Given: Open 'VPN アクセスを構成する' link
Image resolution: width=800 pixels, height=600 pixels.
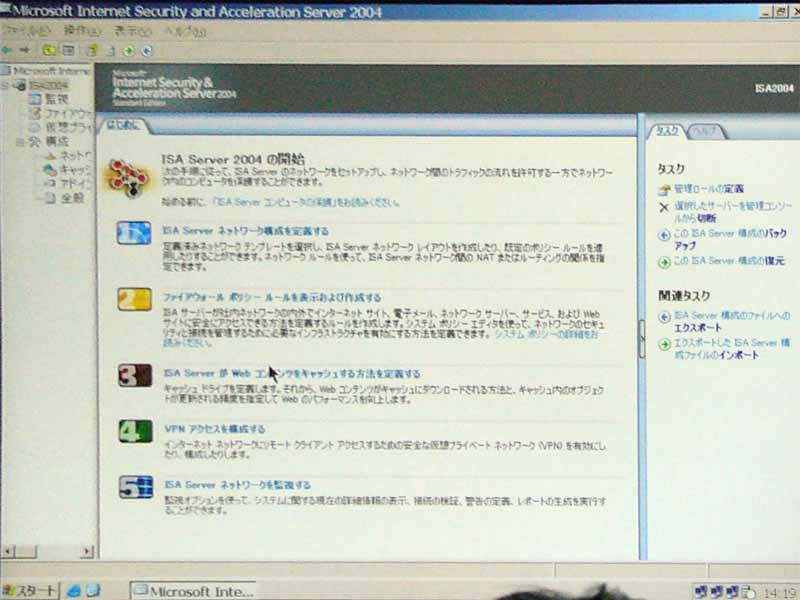Looking at the screenshot, I should pos(215,429).
